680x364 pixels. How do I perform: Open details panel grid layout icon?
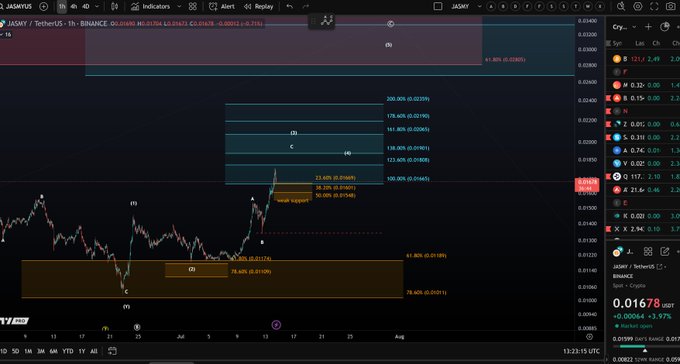(648, 252)
